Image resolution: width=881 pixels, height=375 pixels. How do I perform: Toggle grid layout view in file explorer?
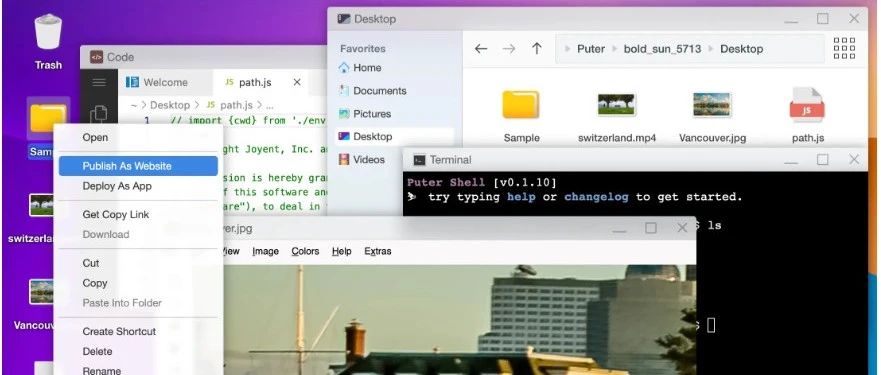[x=844, y=48]
